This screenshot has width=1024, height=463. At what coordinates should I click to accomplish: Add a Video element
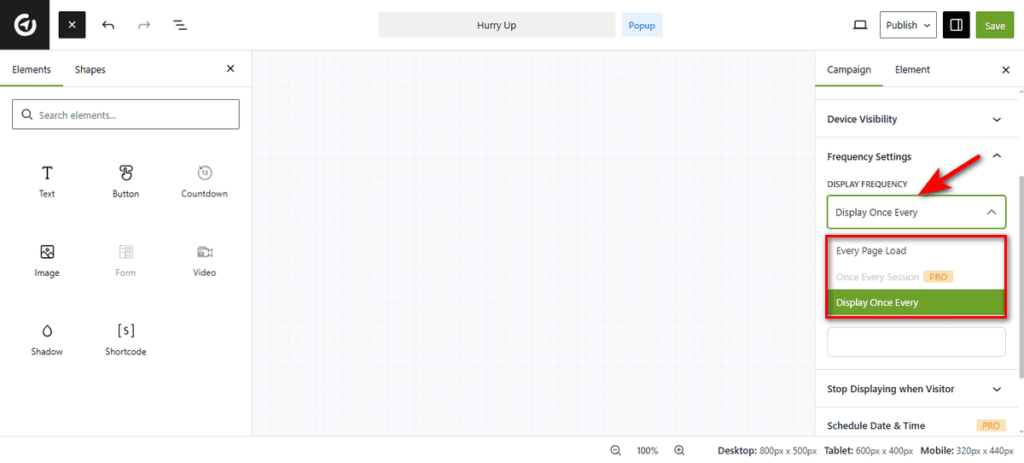coord(204,260)
